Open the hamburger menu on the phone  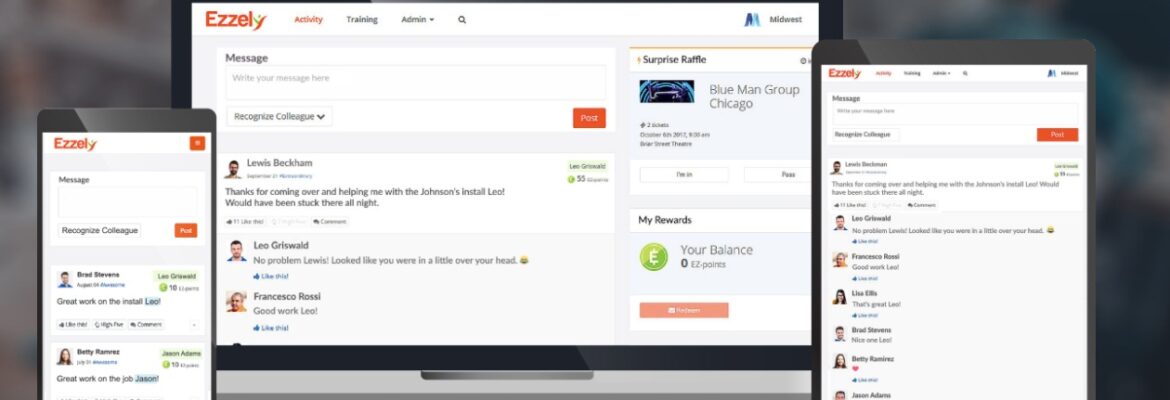197,143
